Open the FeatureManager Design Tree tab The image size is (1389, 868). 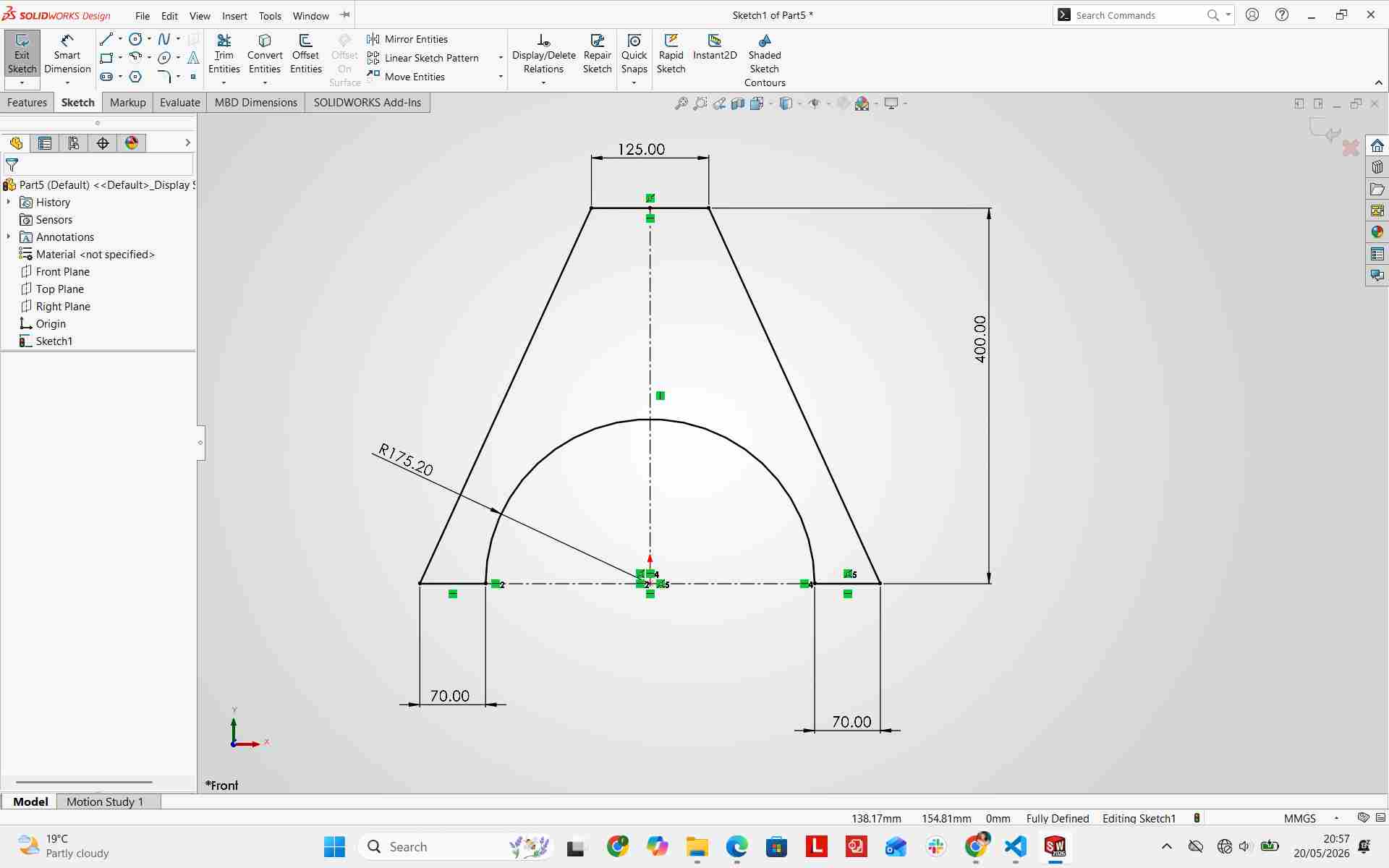point(16,143)
